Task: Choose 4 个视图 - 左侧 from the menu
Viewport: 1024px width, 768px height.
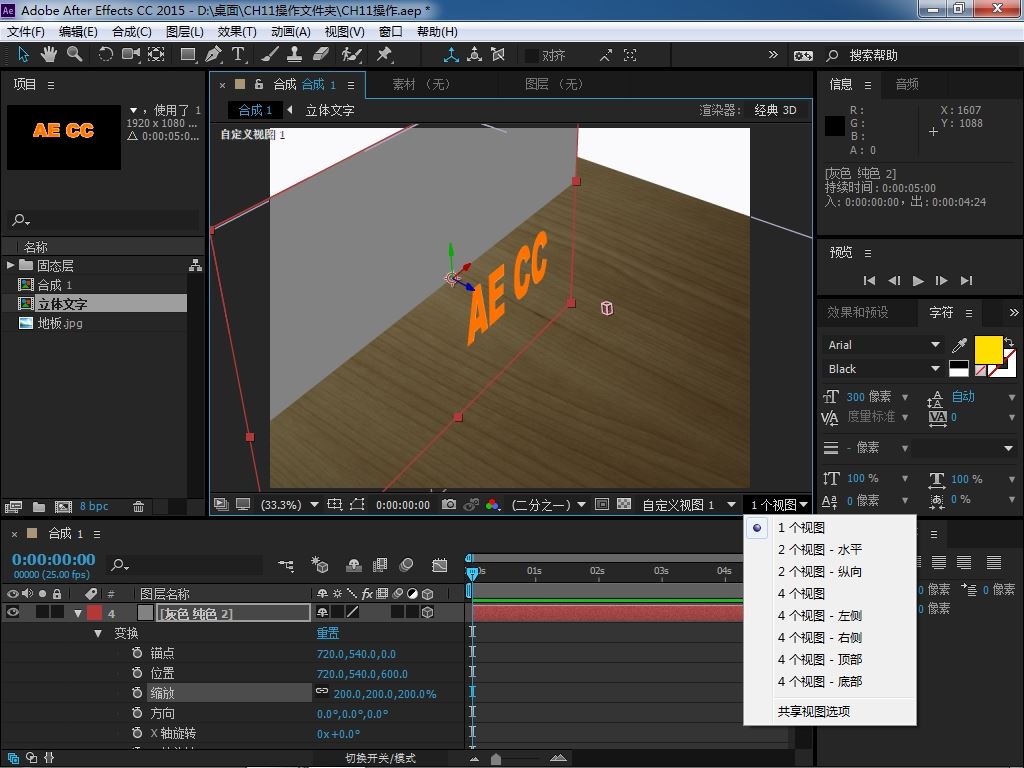Action: tap(819, 616)
